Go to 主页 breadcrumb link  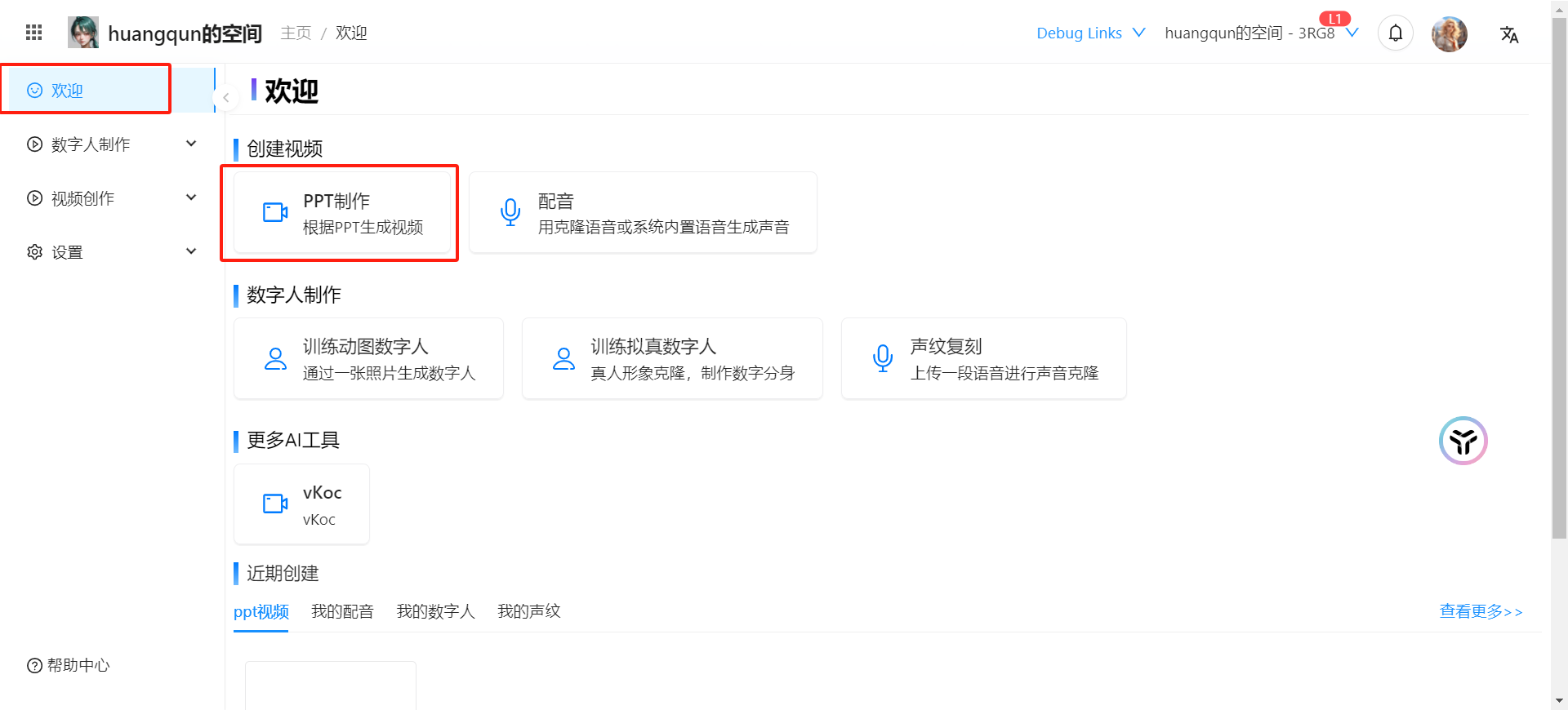coord(296,33)
